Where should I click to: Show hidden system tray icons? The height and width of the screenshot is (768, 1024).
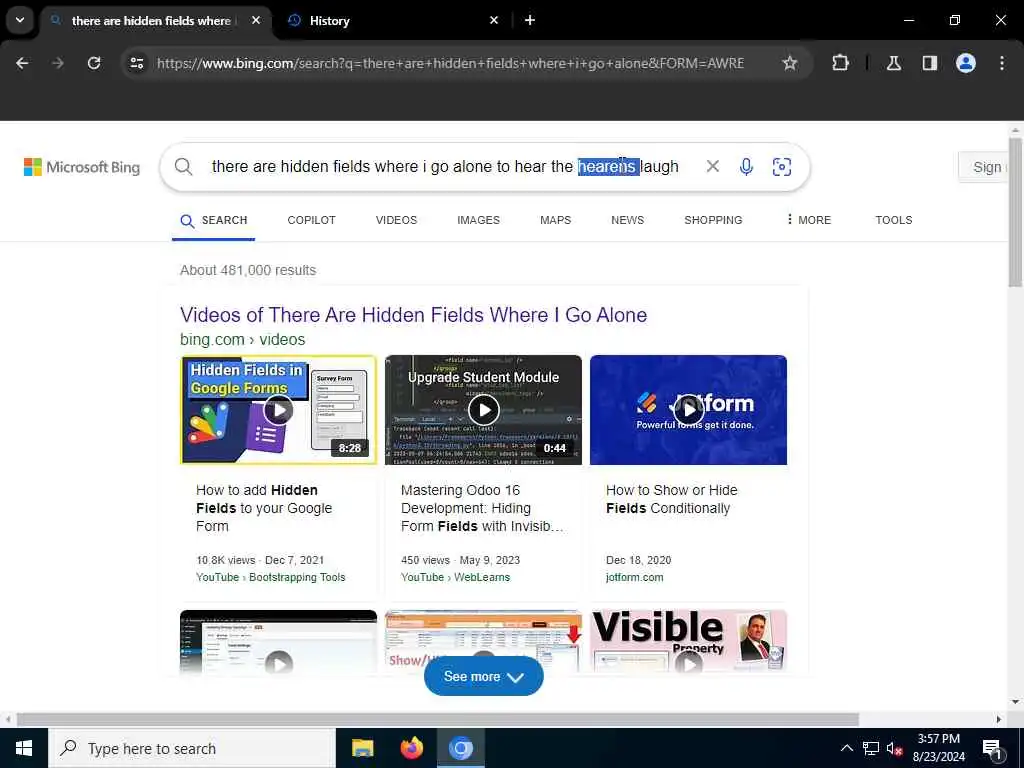(x=846, y=748)
